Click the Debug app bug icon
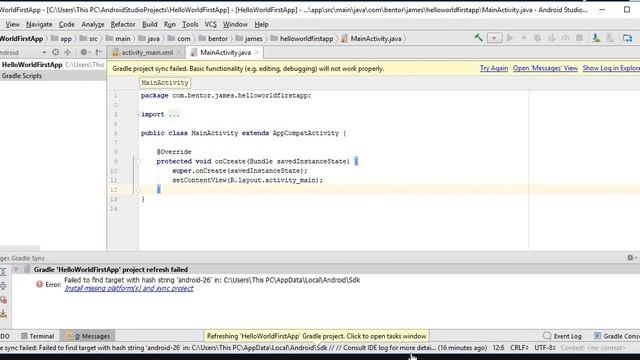 coord(538,38)
